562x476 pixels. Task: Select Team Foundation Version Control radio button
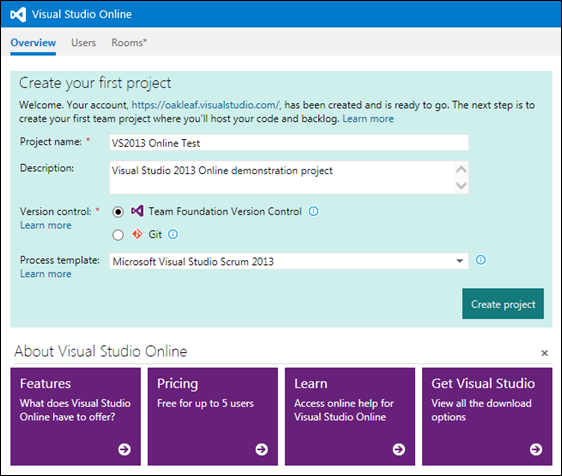pos(118,212)
